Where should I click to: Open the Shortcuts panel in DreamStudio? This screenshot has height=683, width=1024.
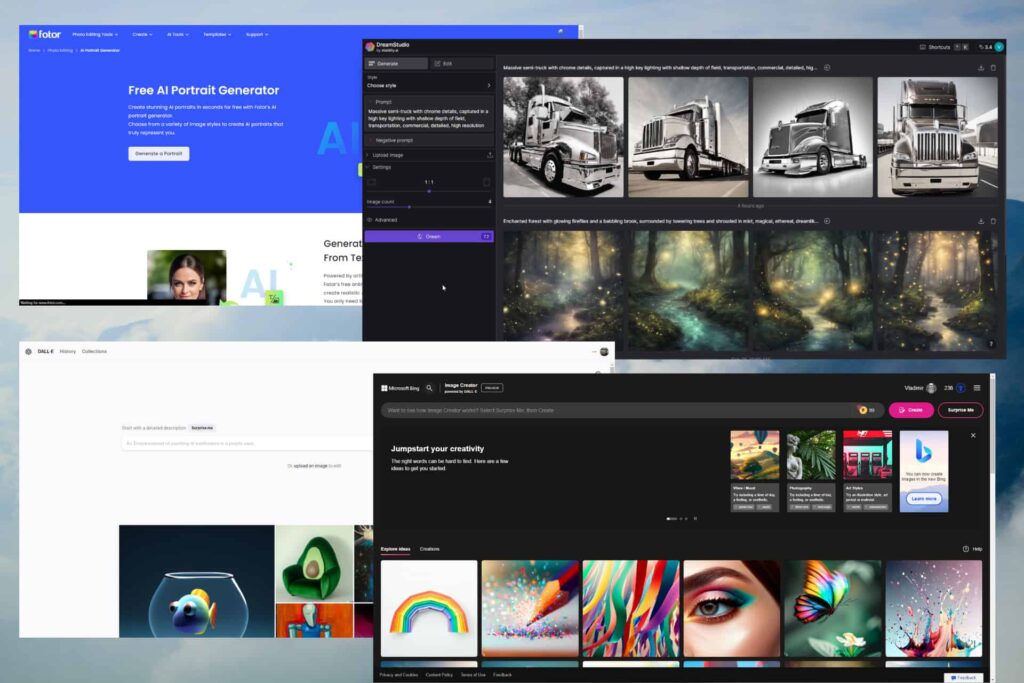point(933,47)
